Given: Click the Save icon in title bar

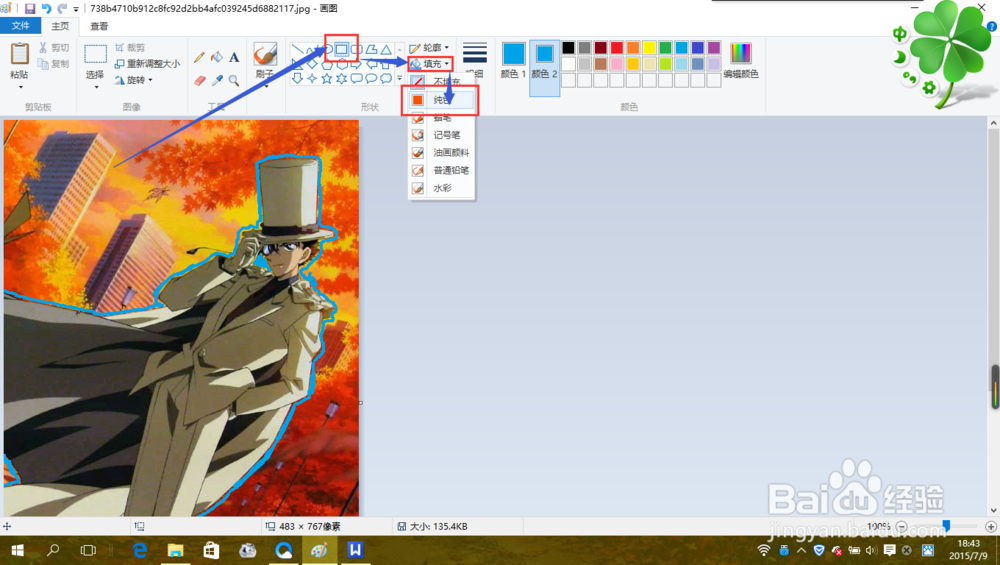Looking at the screenshot, I should [x=30, y=9].
